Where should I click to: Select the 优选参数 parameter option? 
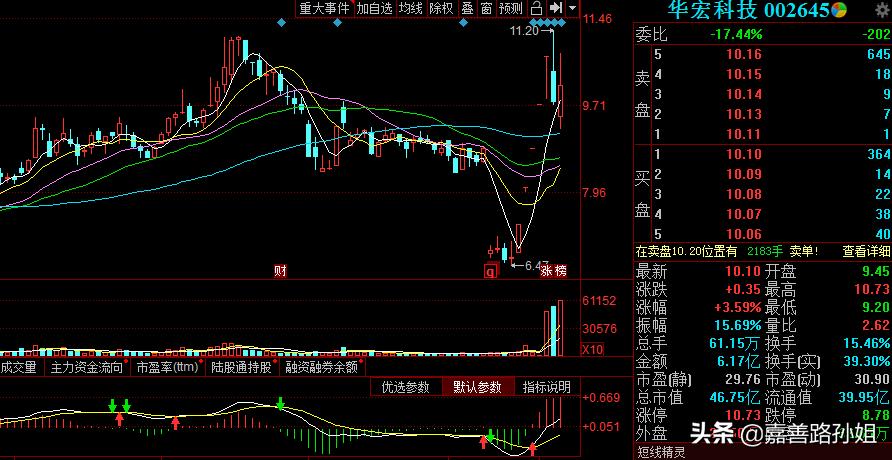click(405, 387)
